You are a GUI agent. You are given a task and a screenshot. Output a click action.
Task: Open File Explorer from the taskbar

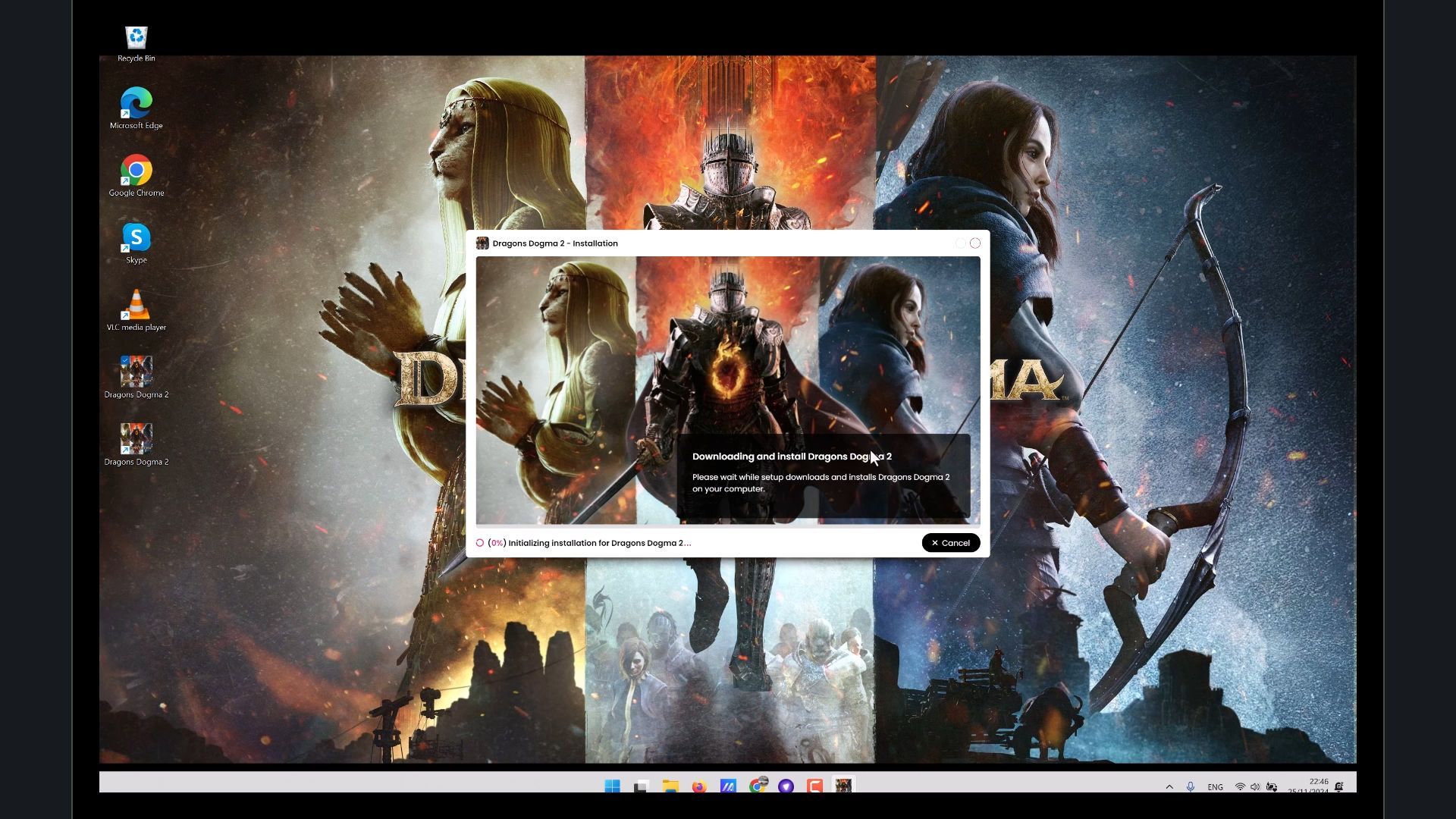(670, 786)
